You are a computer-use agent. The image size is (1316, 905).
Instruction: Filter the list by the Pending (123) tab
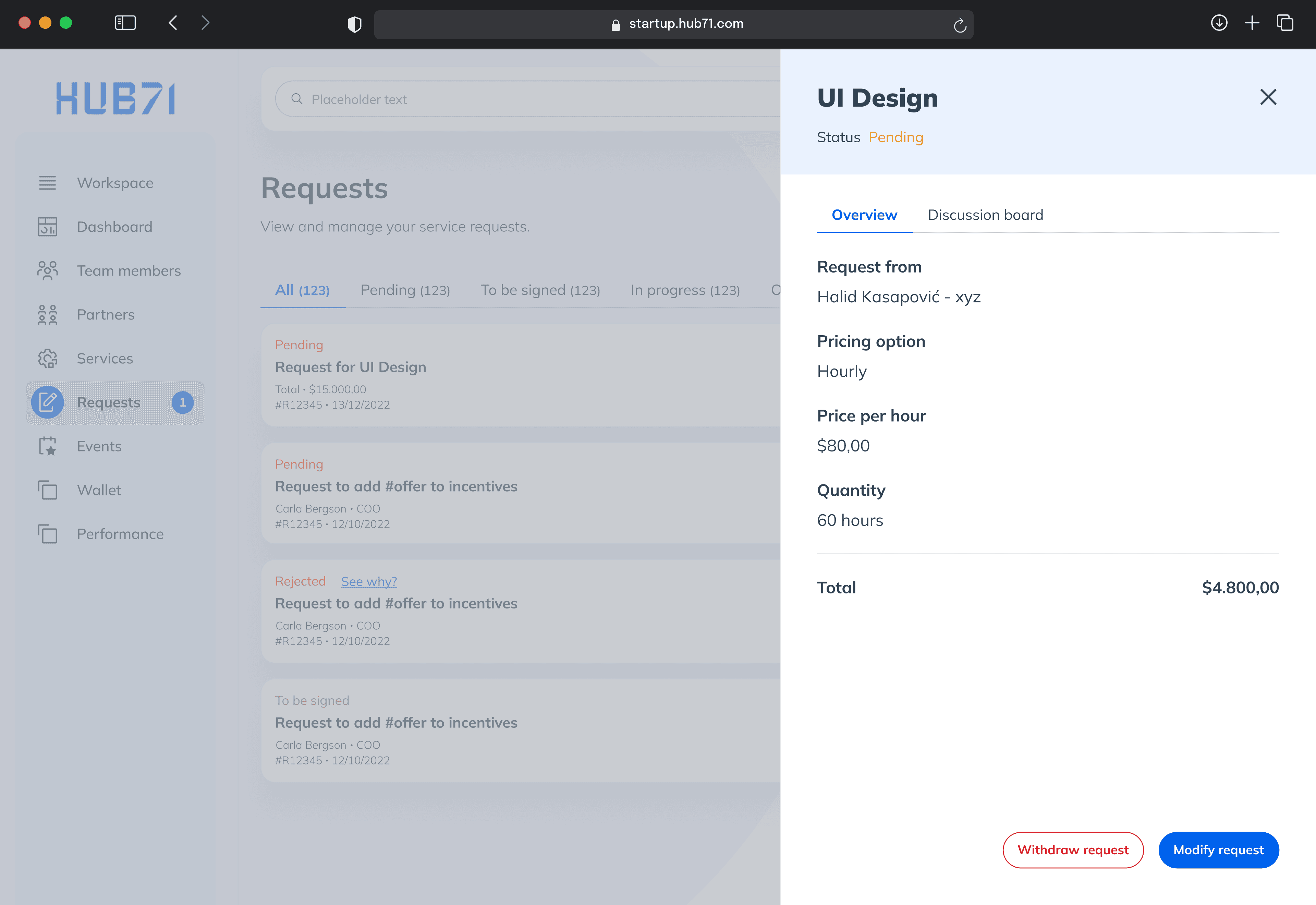pos(405,290)
